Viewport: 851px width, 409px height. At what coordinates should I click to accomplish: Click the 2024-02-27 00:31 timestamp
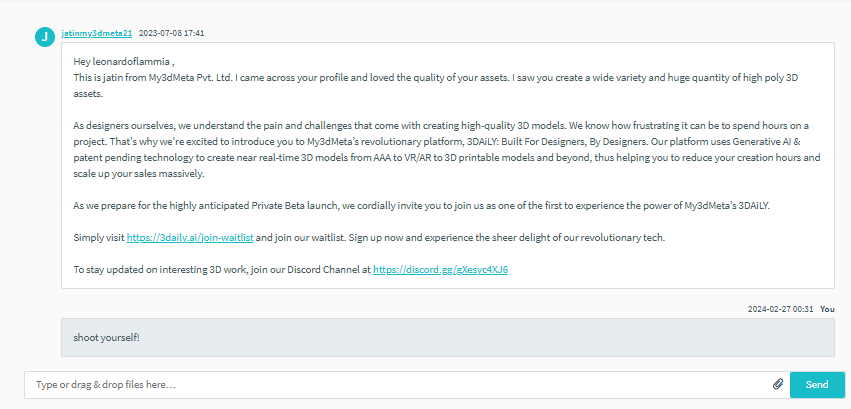780,309
